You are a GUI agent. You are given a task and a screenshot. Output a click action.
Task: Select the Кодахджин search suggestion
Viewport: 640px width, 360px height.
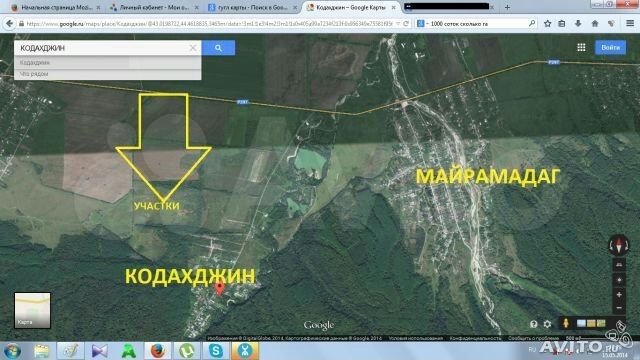point(108,62)
